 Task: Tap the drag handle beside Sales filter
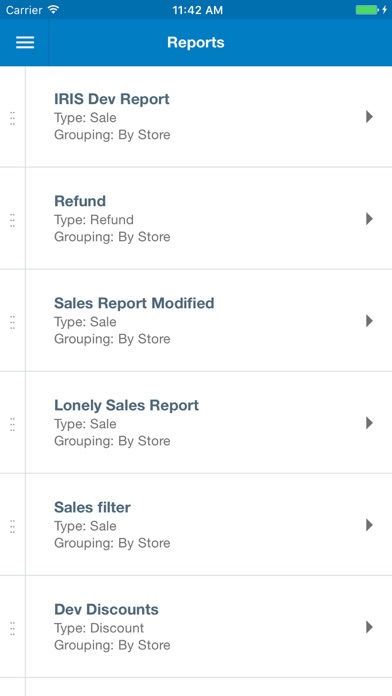[x=12, y=526]
